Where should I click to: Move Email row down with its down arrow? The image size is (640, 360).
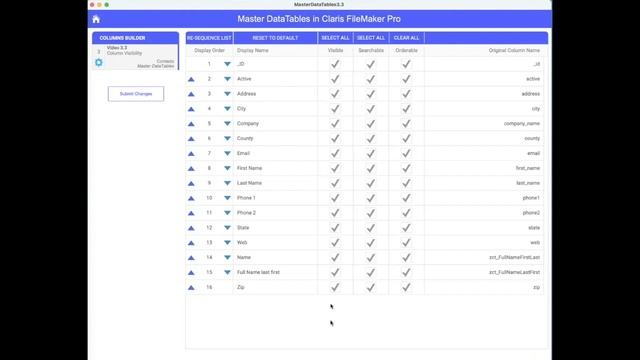227,153
